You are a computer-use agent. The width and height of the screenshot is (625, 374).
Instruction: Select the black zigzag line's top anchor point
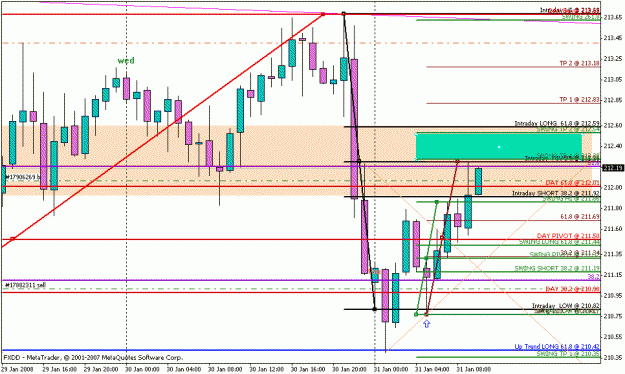344,14
